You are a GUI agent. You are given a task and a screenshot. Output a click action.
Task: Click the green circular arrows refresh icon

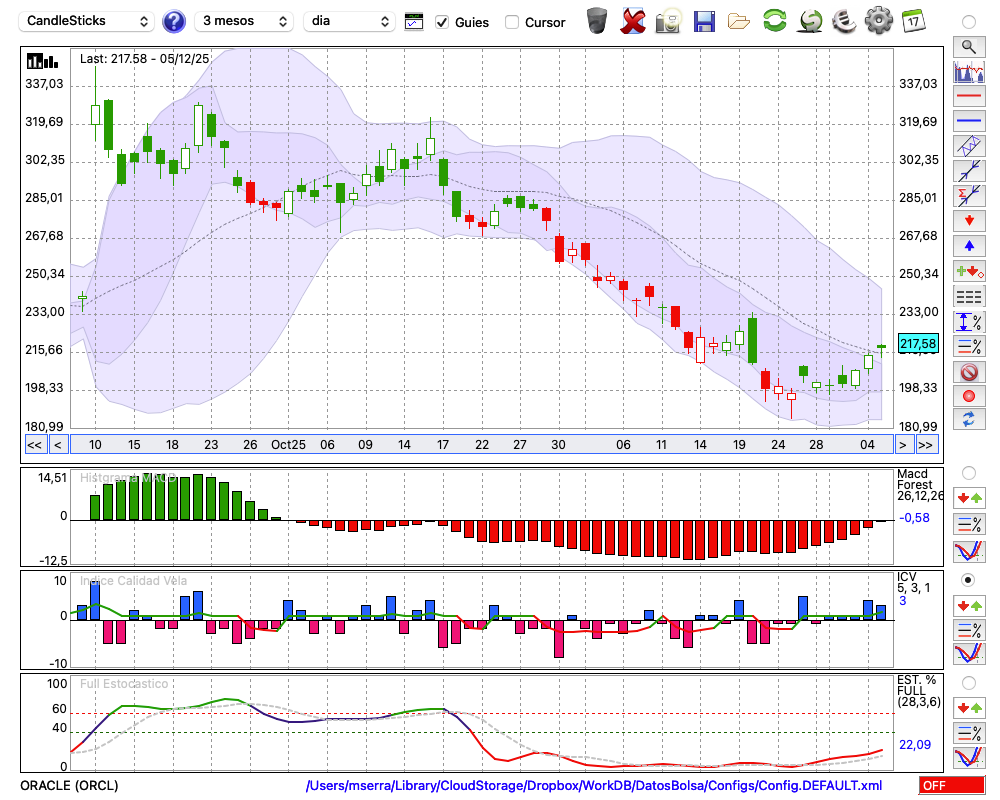[774, 21]
